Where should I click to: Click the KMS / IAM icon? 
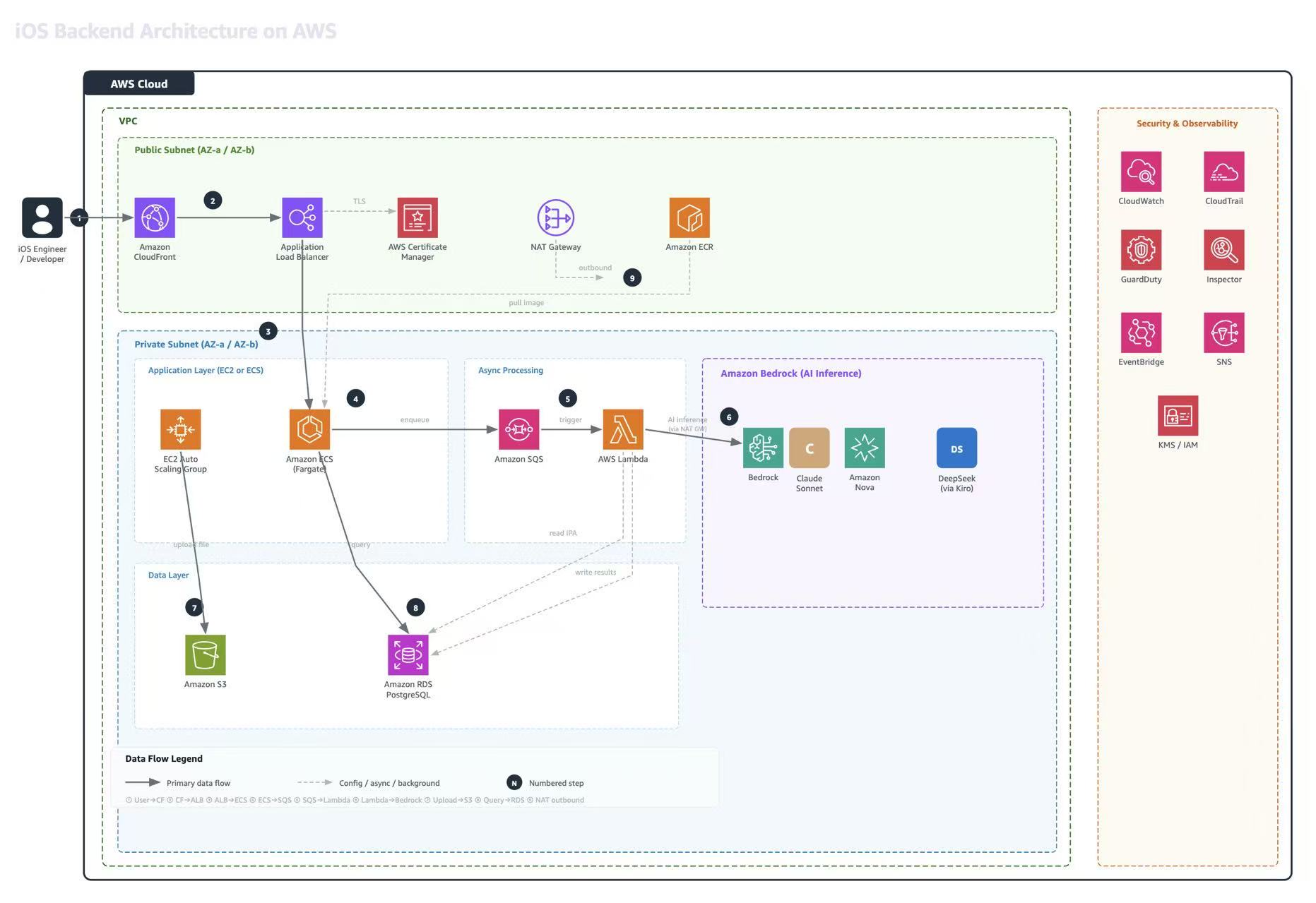click(1178, 415)
